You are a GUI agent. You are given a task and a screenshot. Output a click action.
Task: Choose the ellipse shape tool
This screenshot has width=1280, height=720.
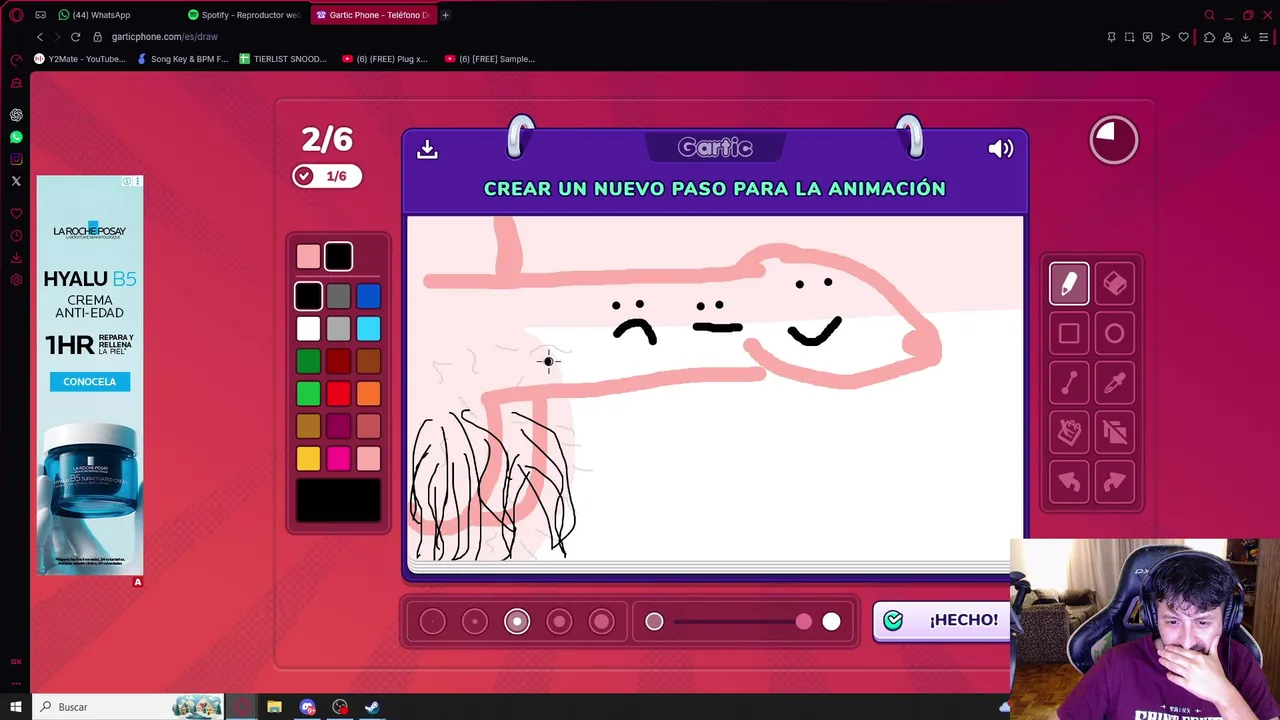tap(1115, 334)
